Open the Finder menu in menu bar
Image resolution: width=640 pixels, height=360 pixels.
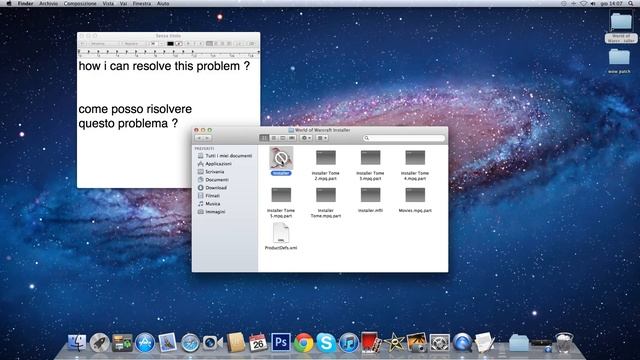coord(25,3)
